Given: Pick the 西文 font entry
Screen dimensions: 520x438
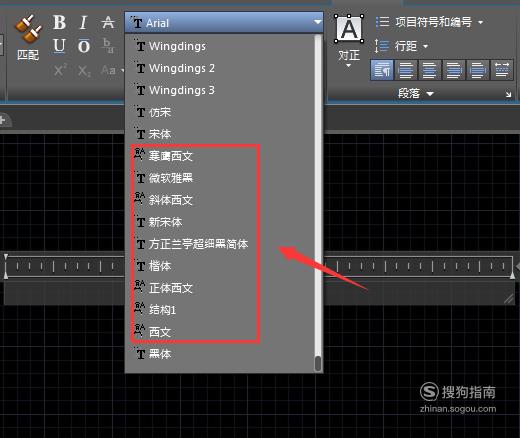Looking at the screenshot, I should point(220,332).
